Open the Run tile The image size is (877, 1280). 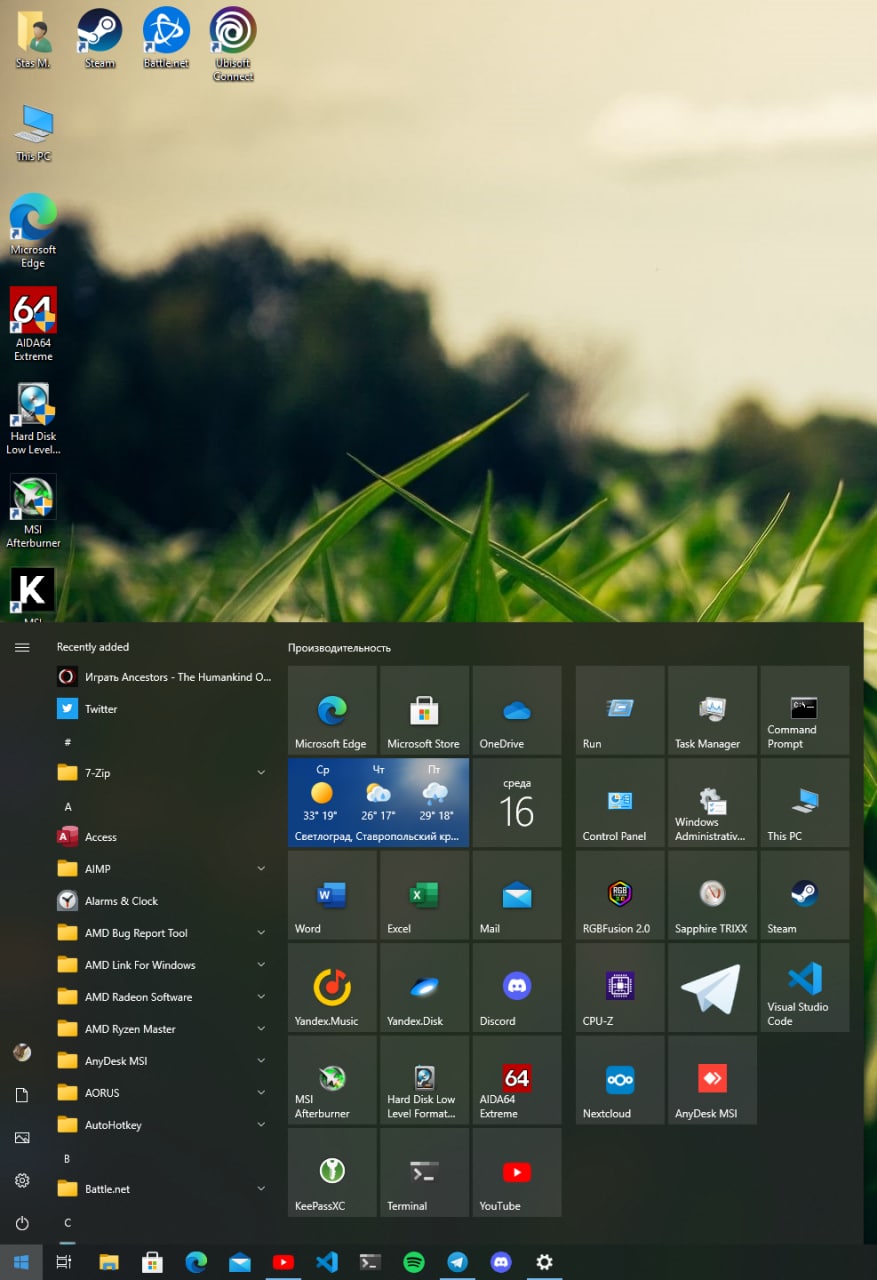pos(620,710)
